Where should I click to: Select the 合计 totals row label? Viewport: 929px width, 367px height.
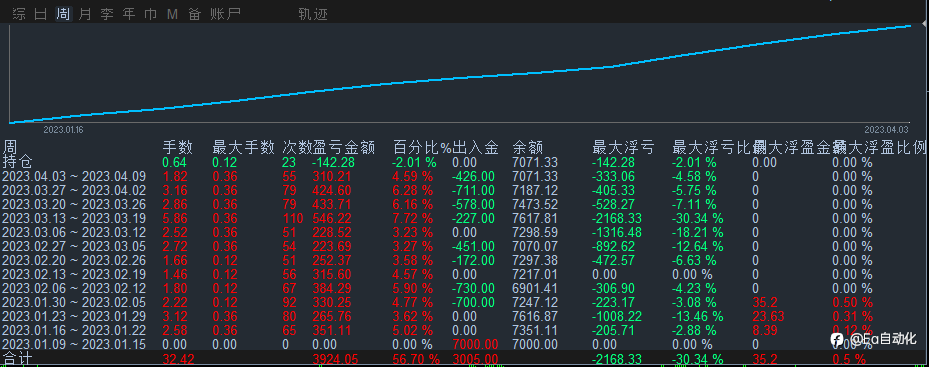pyautogui.click(x=17, y=359)
